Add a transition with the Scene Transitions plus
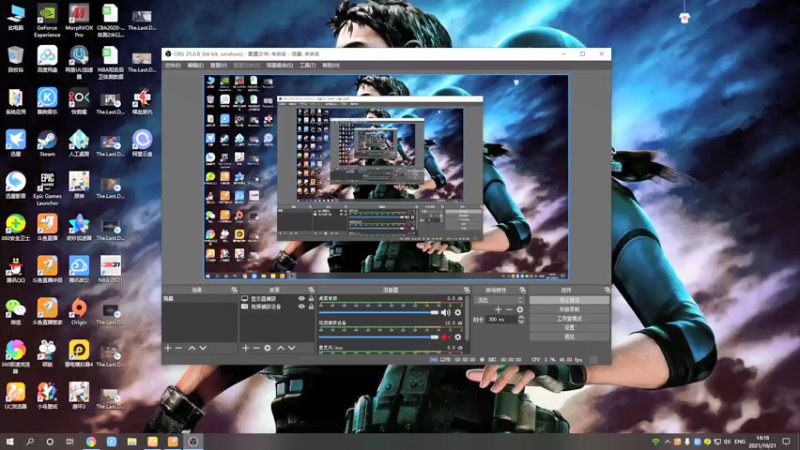This screenshot has height=450, width=800. [498, 309]
